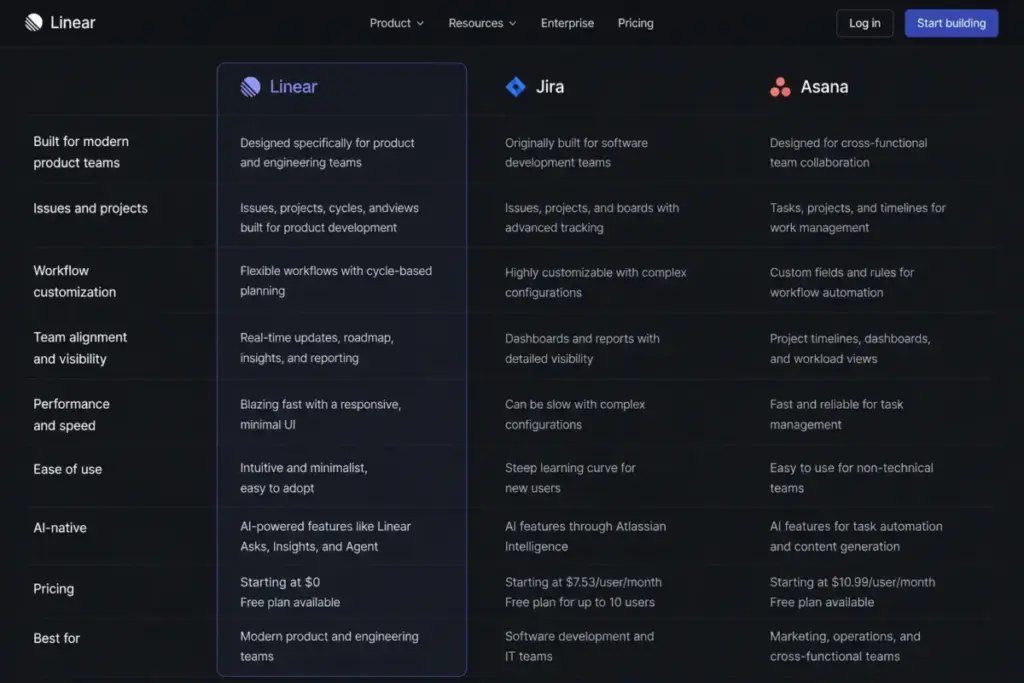1024x683 pixels.
Task: Expand the Product menu chevron
Action: (x=421, y=24)
